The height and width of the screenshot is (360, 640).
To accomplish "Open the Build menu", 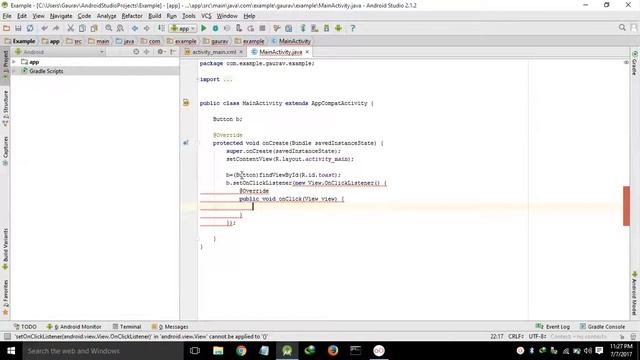I will (x=154, y=16).
